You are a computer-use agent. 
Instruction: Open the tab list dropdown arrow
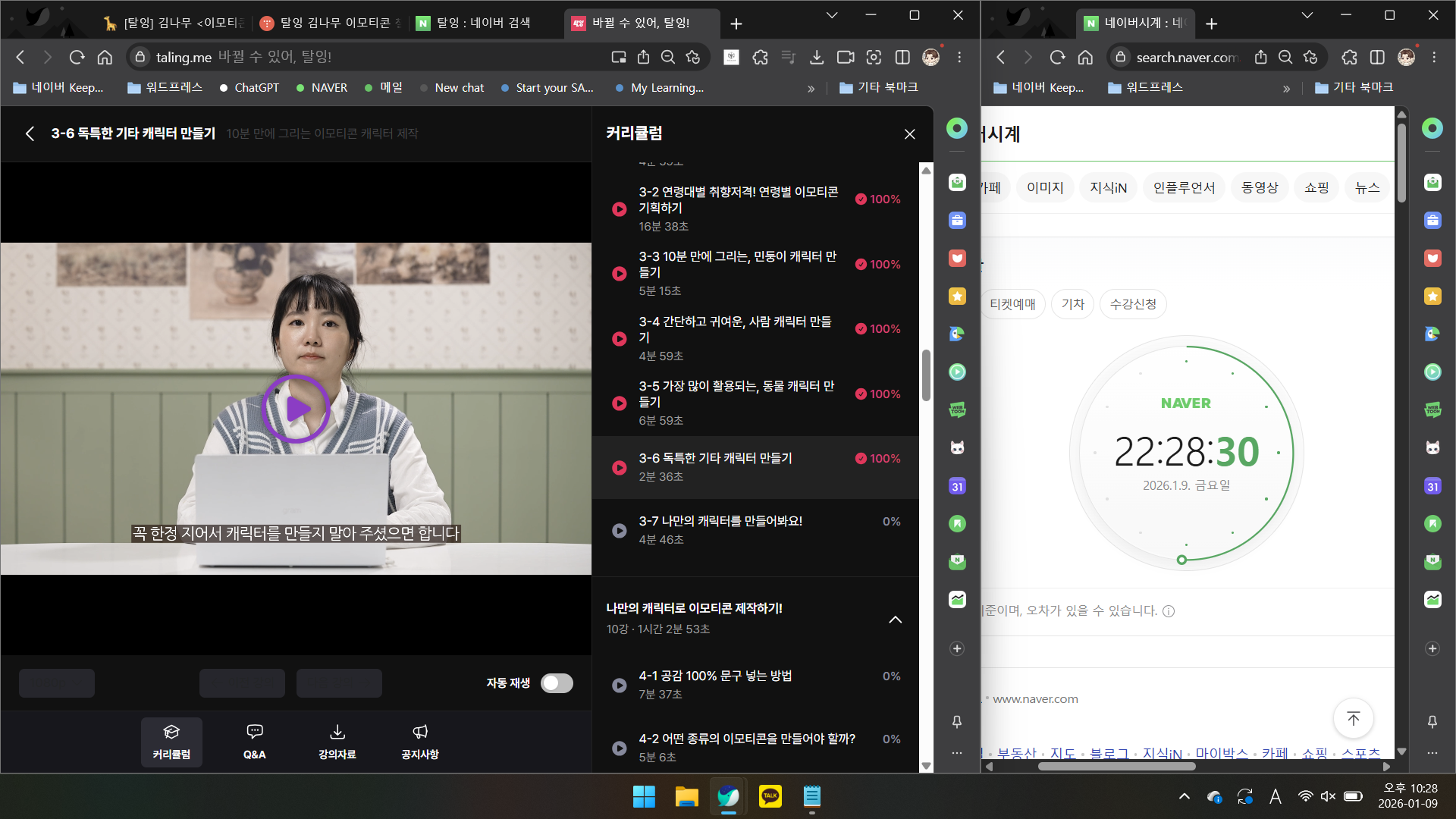[832, 15]
